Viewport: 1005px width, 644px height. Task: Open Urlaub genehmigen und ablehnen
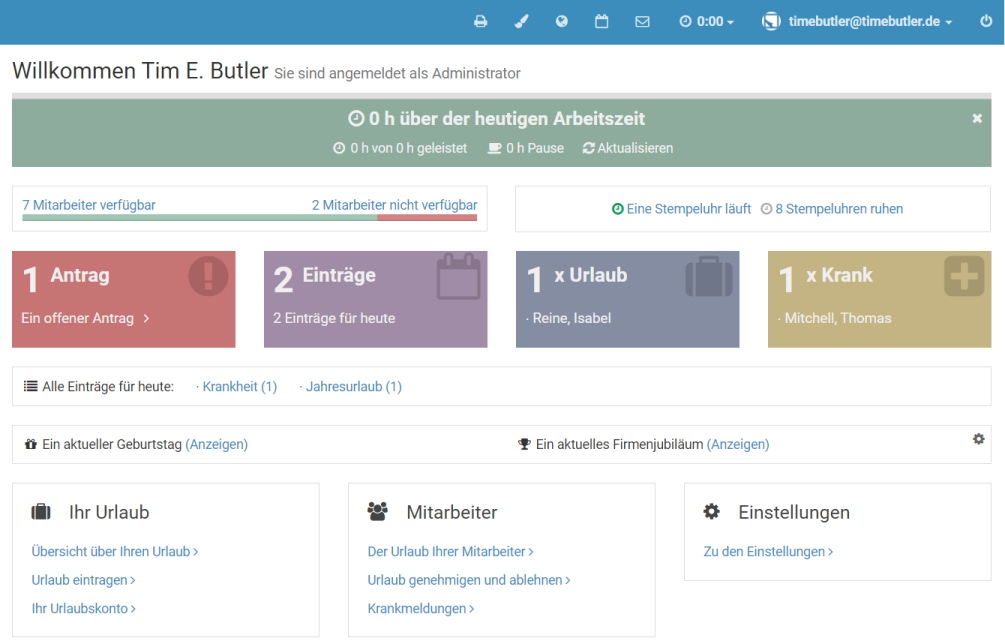click(468, 580)
